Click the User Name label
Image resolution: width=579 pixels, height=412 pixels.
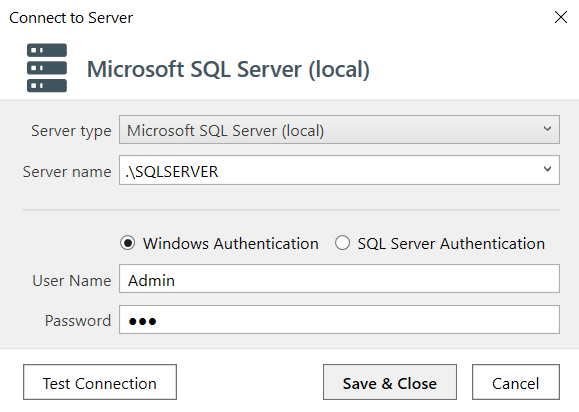coord(72,281)
